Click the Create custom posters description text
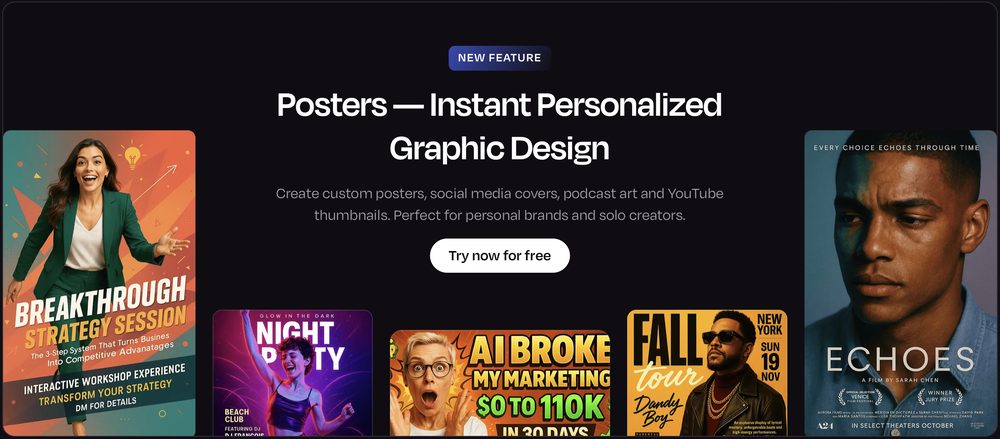Image resolution: width=1000 pixels, height=439 pixels. (499, 204)
